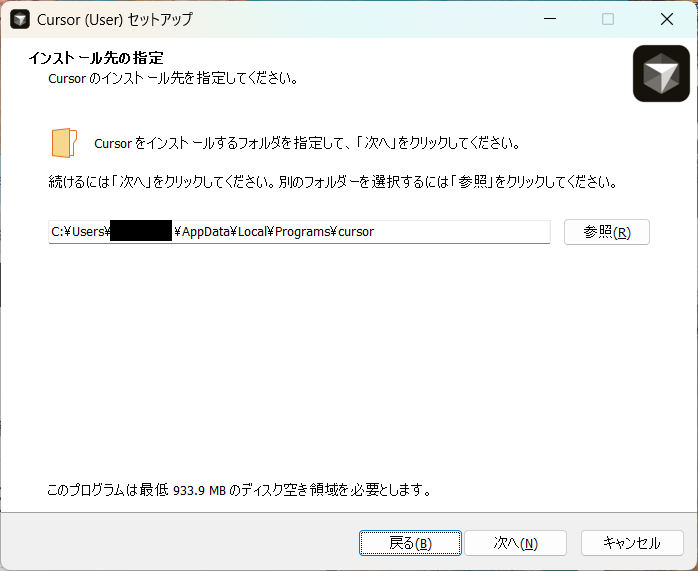Click the greyed-out maximize button
Viewport: 698px width, 571px height.
608,19
